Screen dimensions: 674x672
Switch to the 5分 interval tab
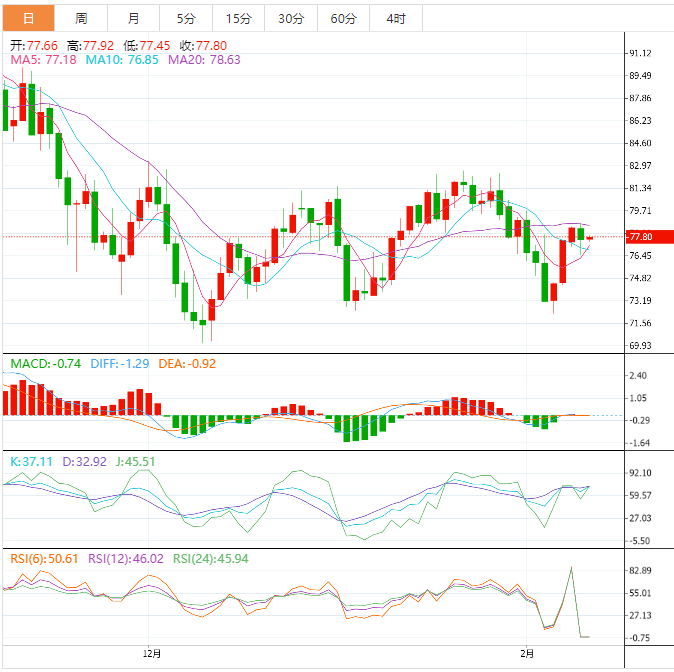(186, 18)
